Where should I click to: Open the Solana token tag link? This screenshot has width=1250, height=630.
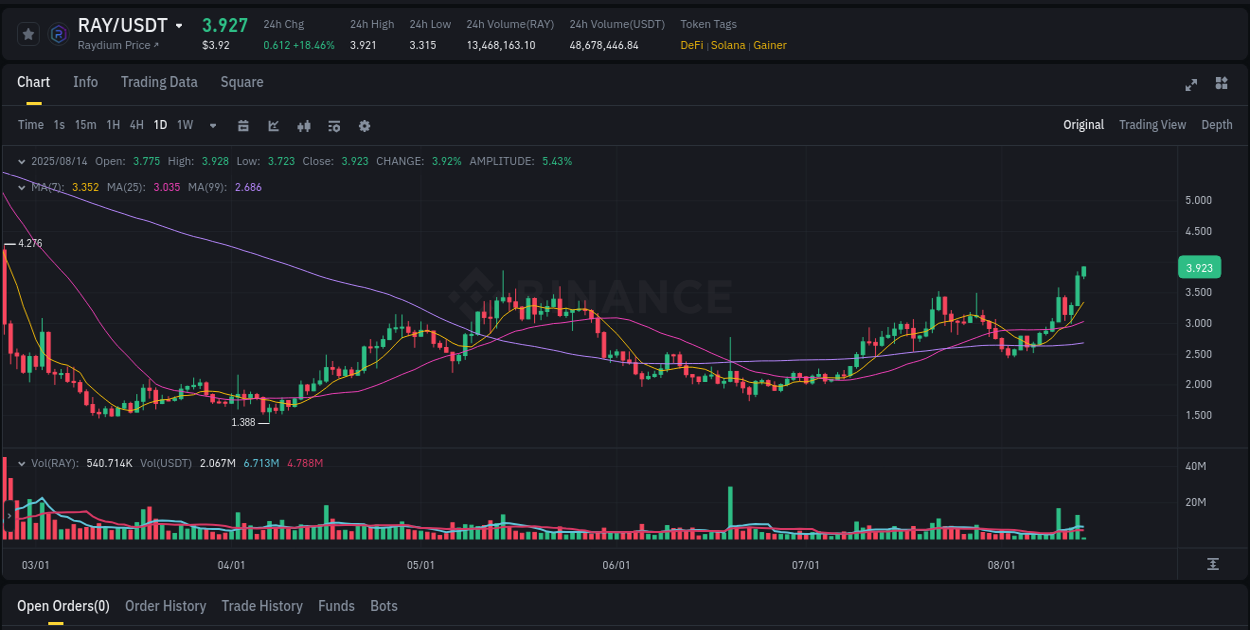pos(728,45)
